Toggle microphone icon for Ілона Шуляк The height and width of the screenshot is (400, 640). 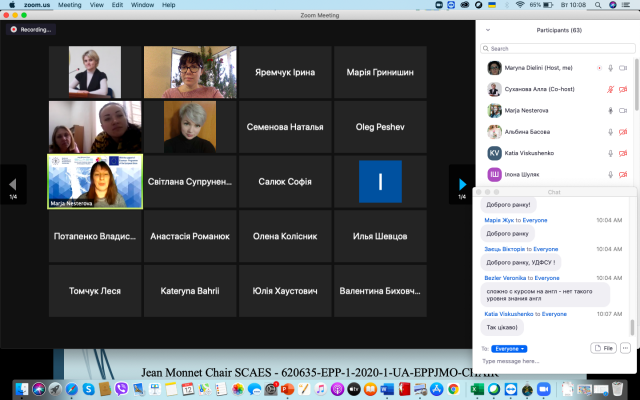pyautogui.click(x=610, y=174)
